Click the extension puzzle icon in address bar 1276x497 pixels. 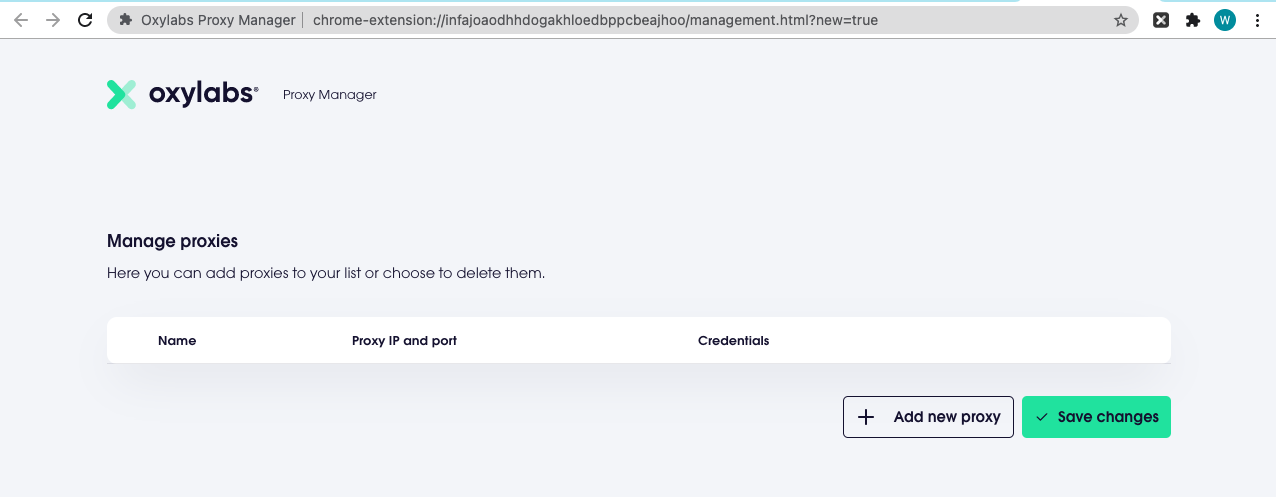point(125,20)
